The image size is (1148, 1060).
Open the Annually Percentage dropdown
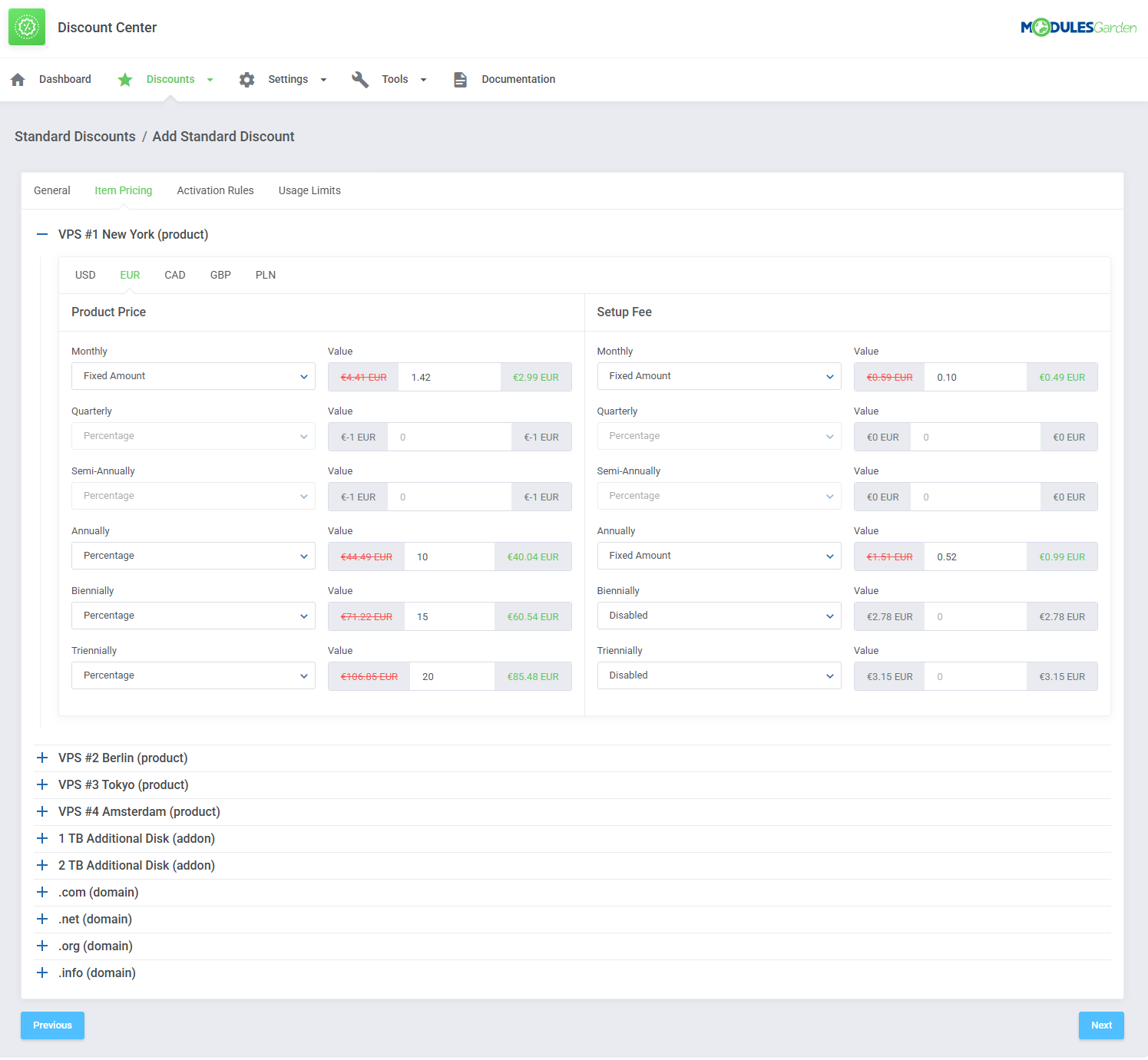click(x=193, y=556)
